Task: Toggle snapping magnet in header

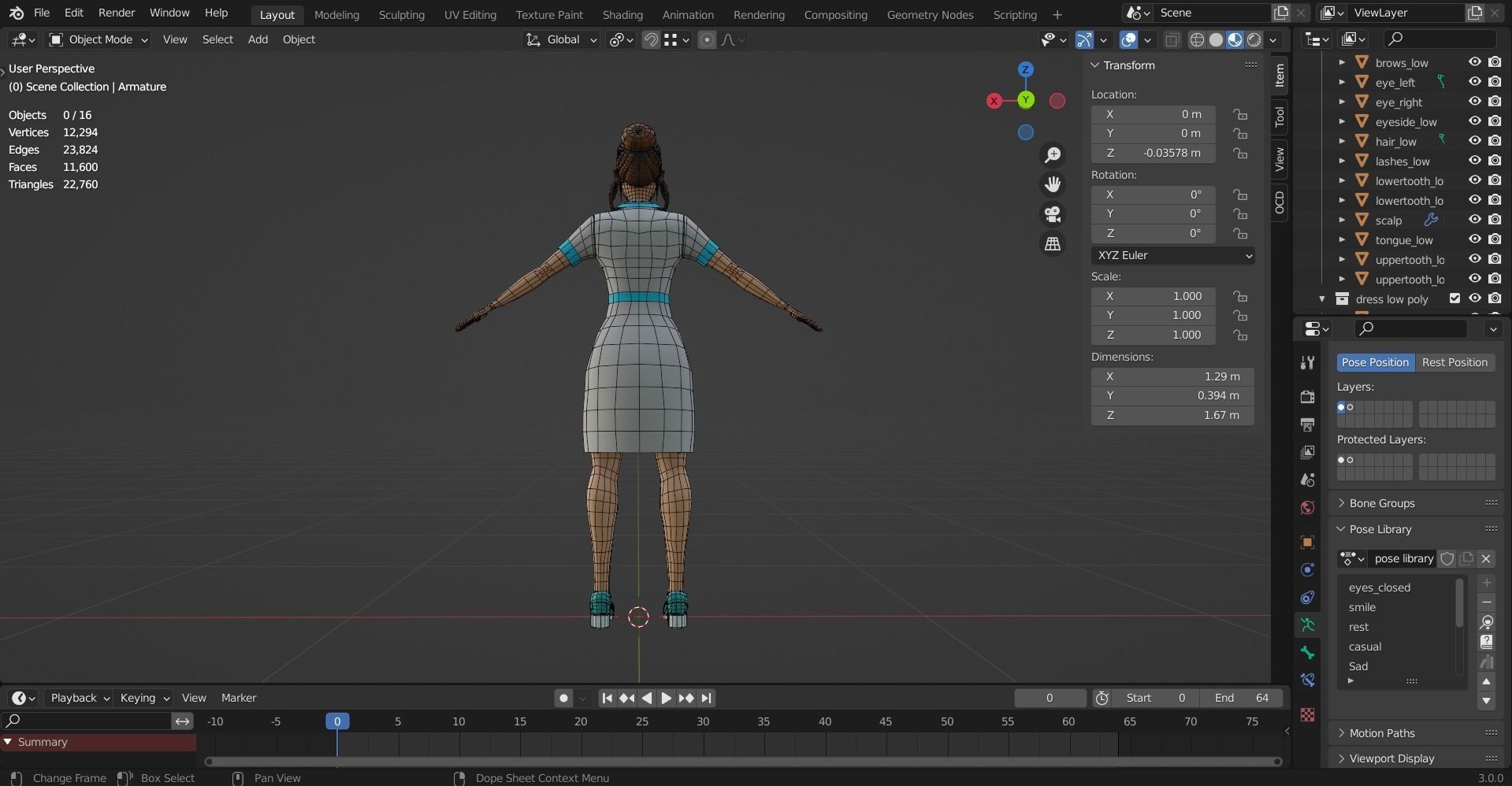Action: [651, 39]
